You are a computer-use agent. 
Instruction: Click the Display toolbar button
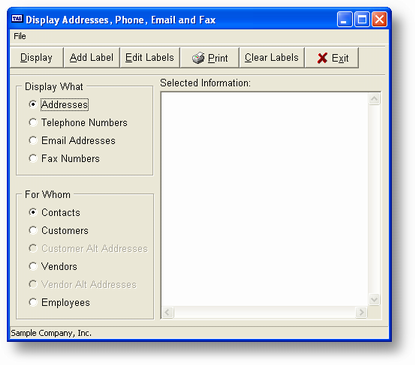36,58
